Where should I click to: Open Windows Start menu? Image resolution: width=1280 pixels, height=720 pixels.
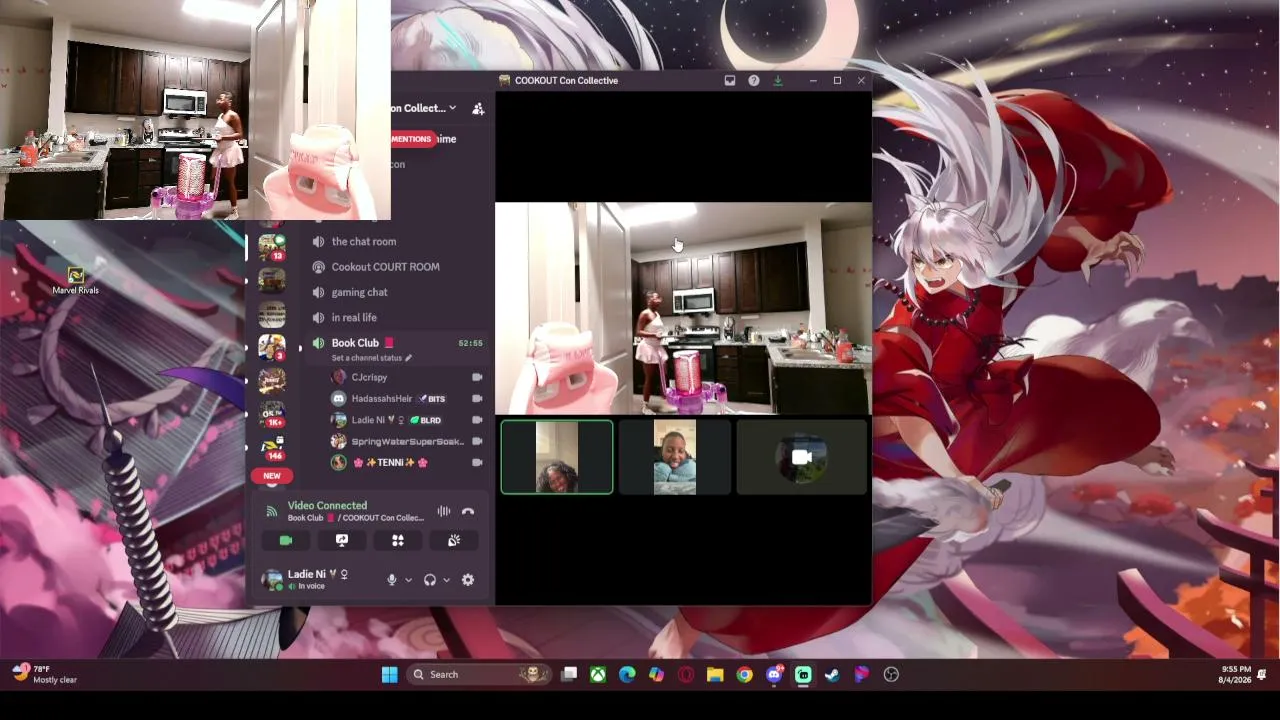pos(389,675)
